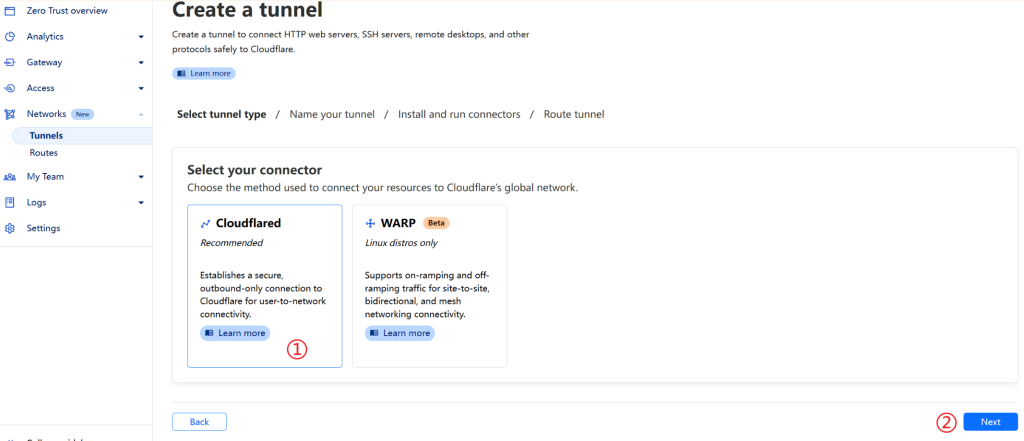Screen dimensions: 1024x441
Task: Click the Settings gear icon
Action: 10,228
